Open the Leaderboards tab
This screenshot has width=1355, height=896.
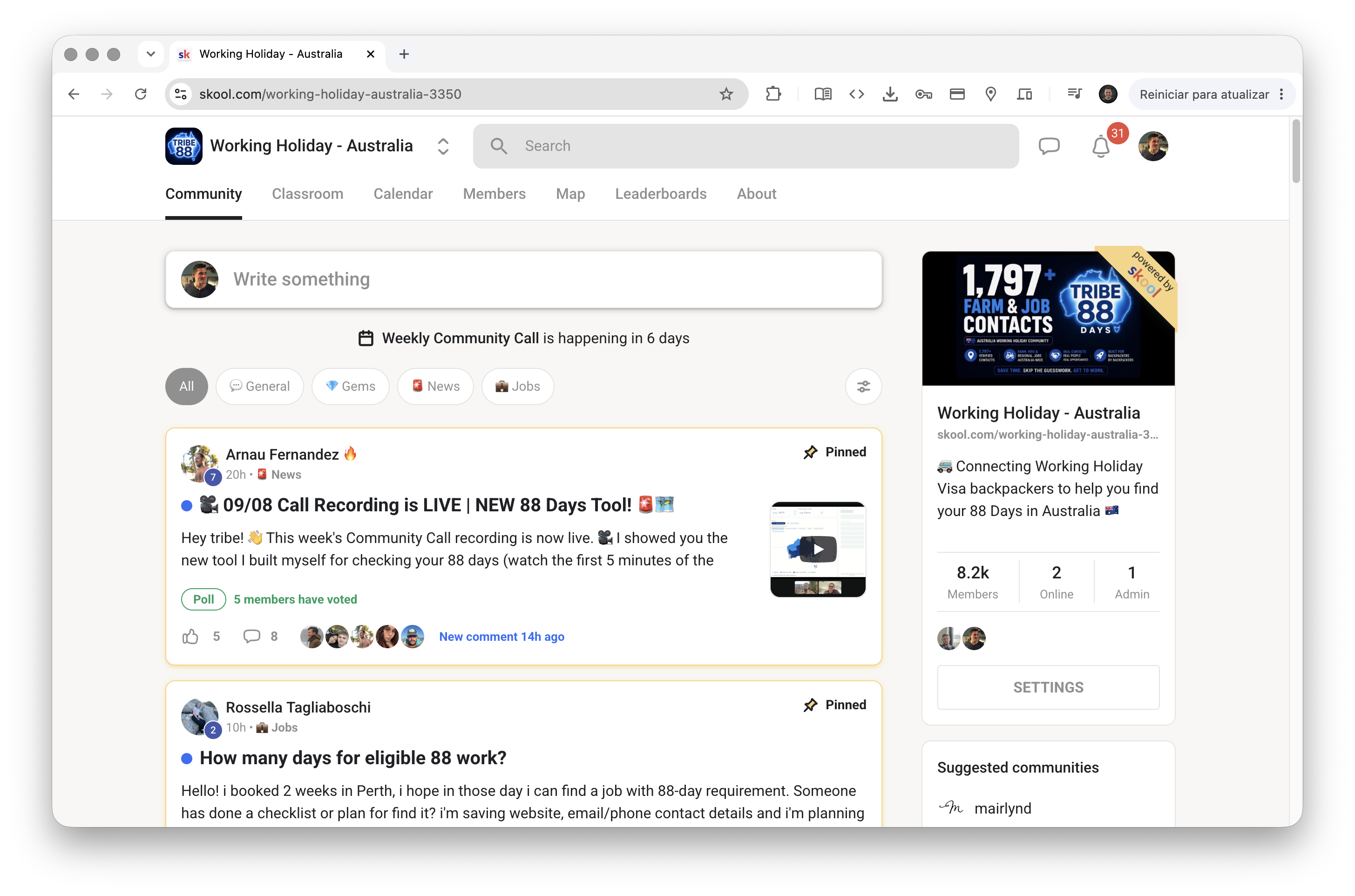click(x=661, y=194)
